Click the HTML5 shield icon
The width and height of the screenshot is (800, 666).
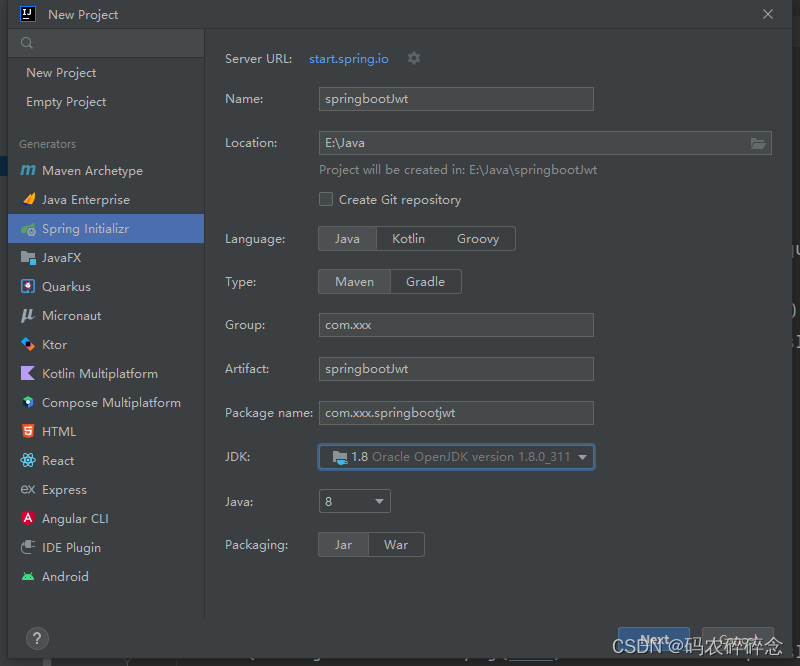click(28, 431)
